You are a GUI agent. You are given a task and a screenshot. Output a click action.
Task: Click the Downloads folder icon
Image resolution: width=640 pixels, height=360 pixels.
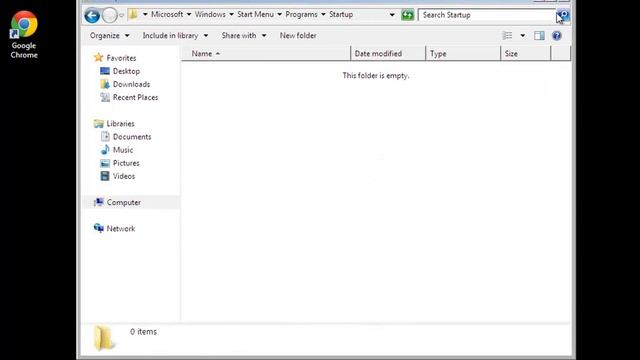coord(105,84)
